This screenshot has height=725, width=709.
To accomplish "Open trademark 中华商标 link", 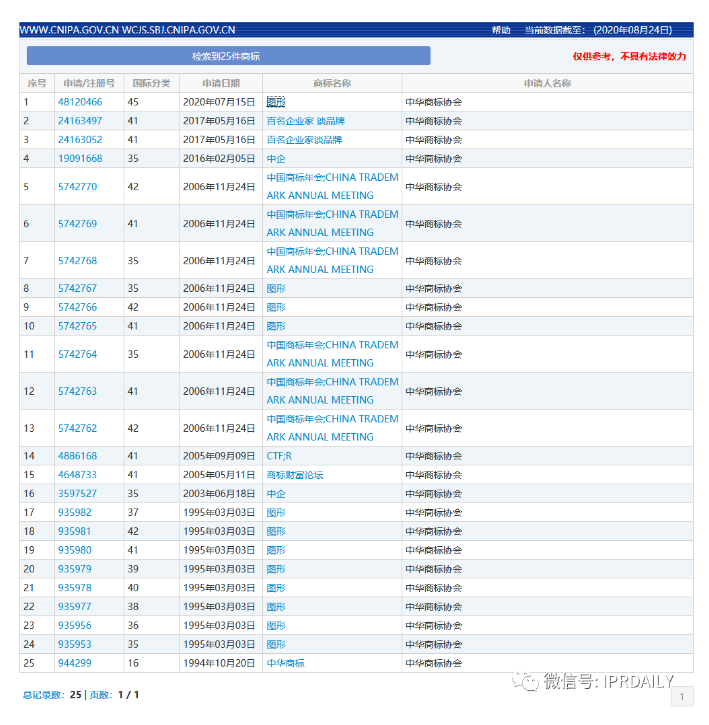I will 285,664.
